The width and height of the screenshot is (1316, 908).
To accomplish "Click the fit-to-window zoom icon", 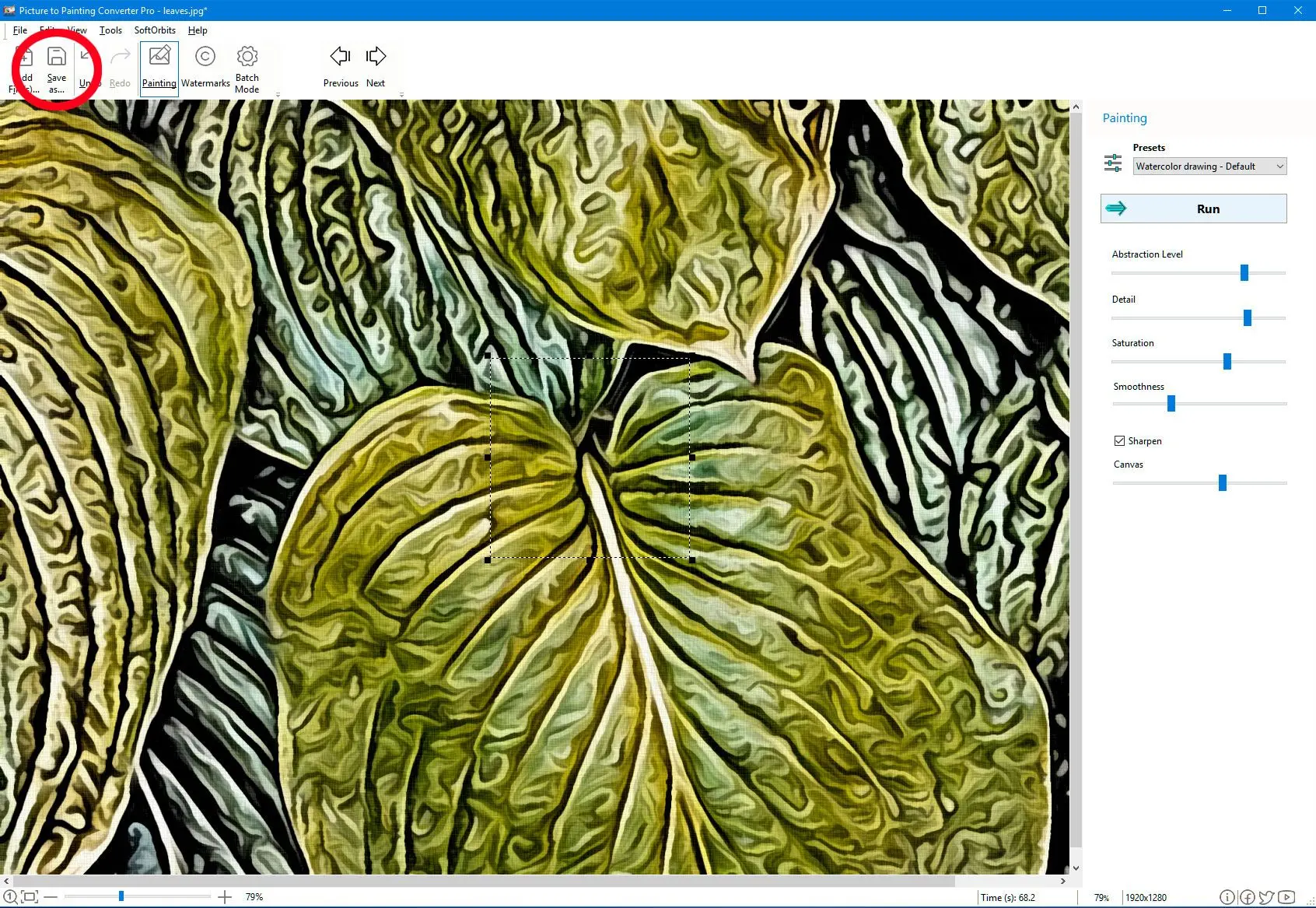I will pyautogui.click(x=30, y=897).
